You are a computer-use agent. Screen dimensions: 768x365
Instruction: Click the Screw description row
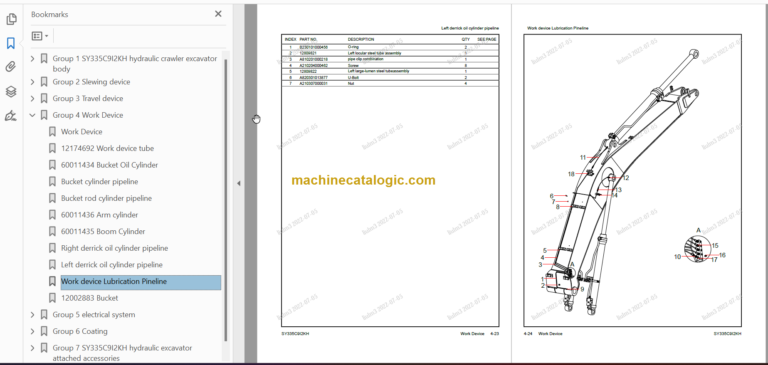352,65
